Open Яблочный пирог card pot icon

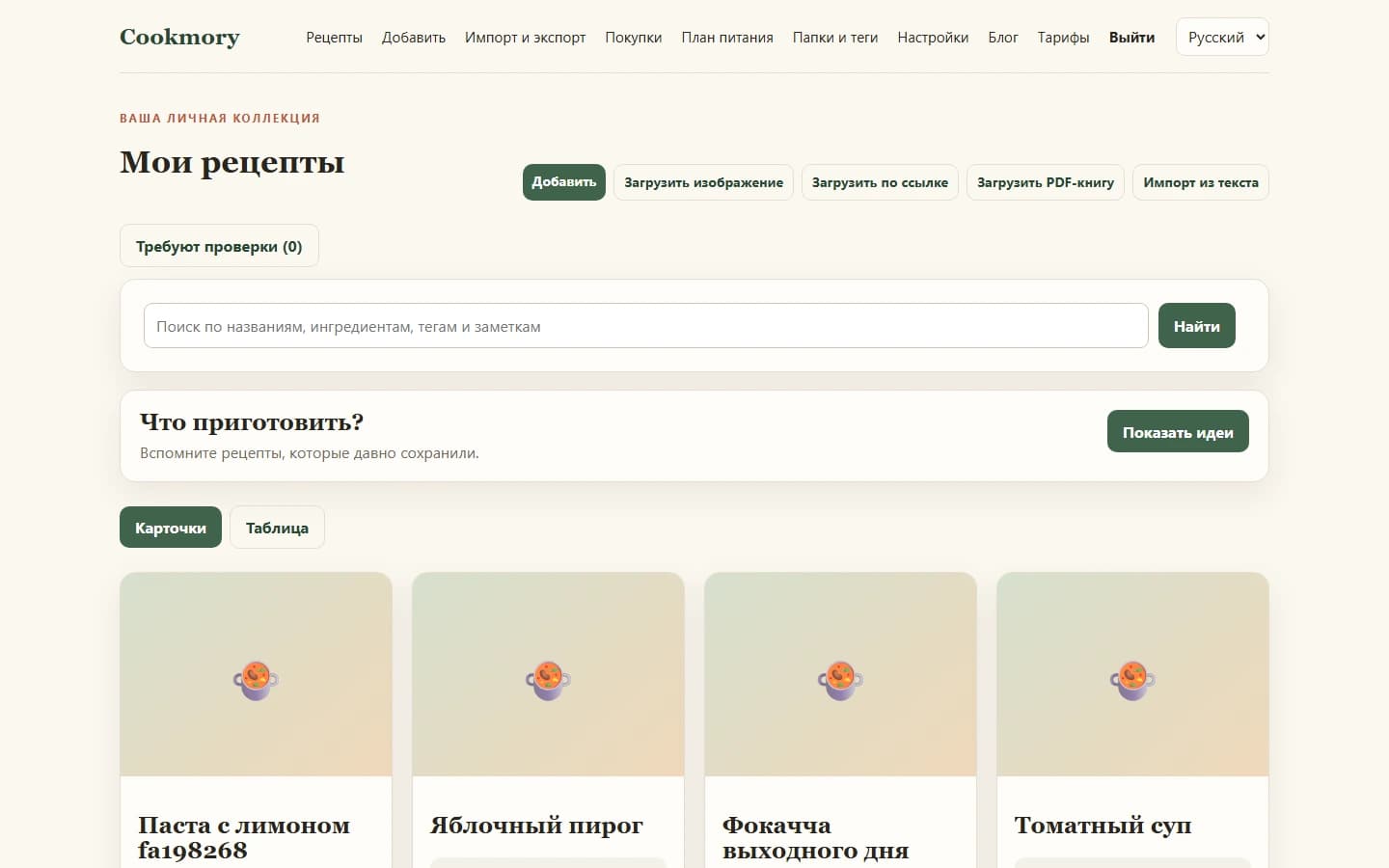(x=548, y=680)
